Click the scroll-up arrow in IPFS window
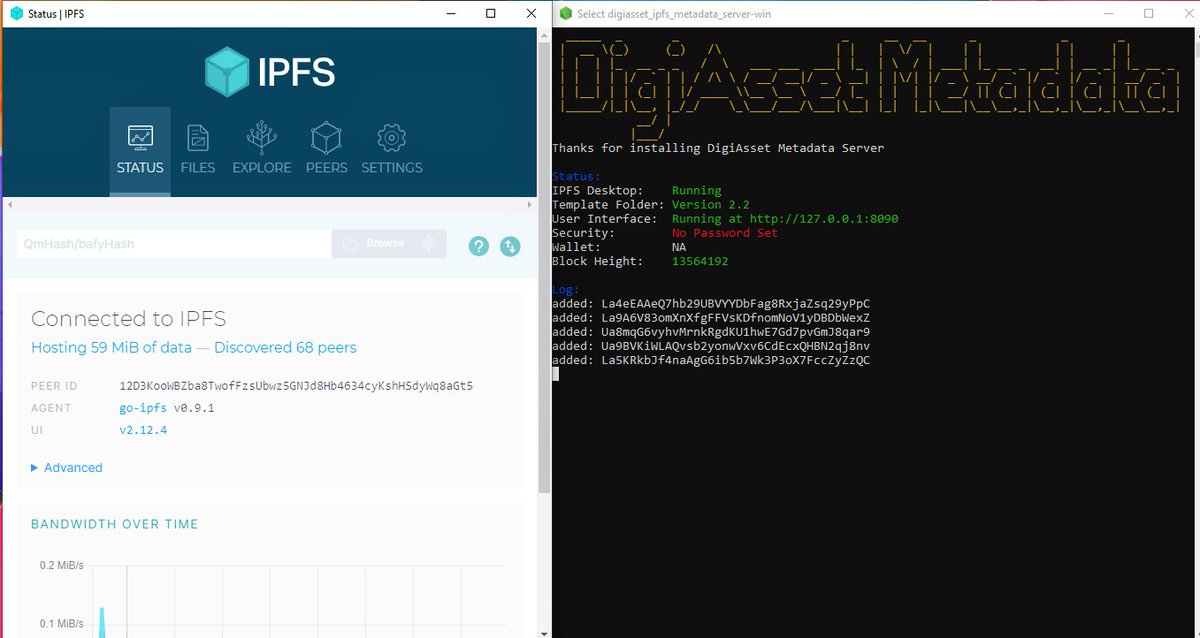Image resolution: width=1200 pixels, height=638 pixels. pyautogui.click(x=544, y=35)
